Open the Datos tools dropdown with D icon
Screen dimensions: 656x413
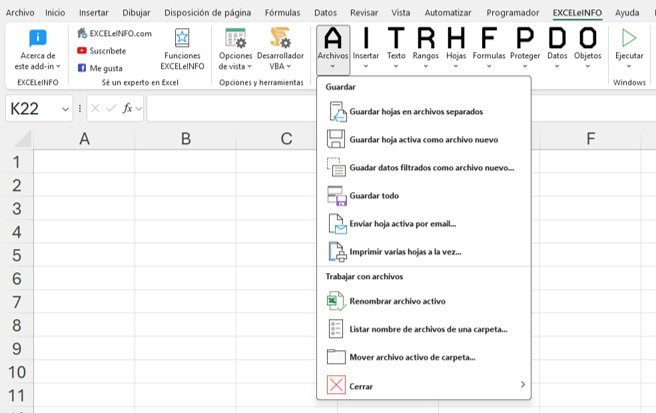coord(557,49)
